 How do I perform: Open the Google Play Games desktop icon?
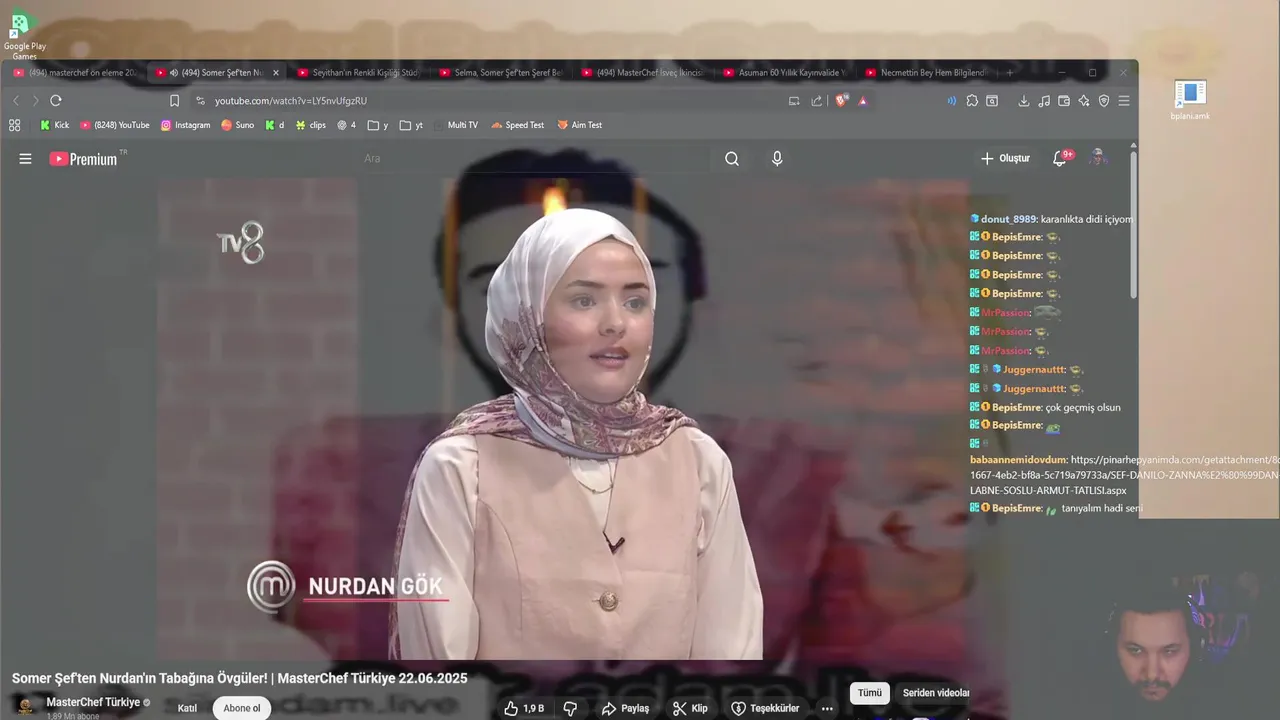24,35
